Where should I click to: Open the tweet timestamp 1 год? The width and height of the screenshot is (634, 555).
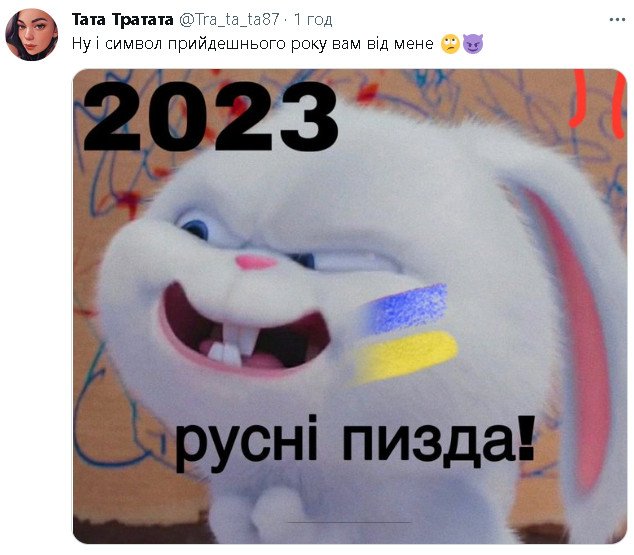click(x=313, y=19)
